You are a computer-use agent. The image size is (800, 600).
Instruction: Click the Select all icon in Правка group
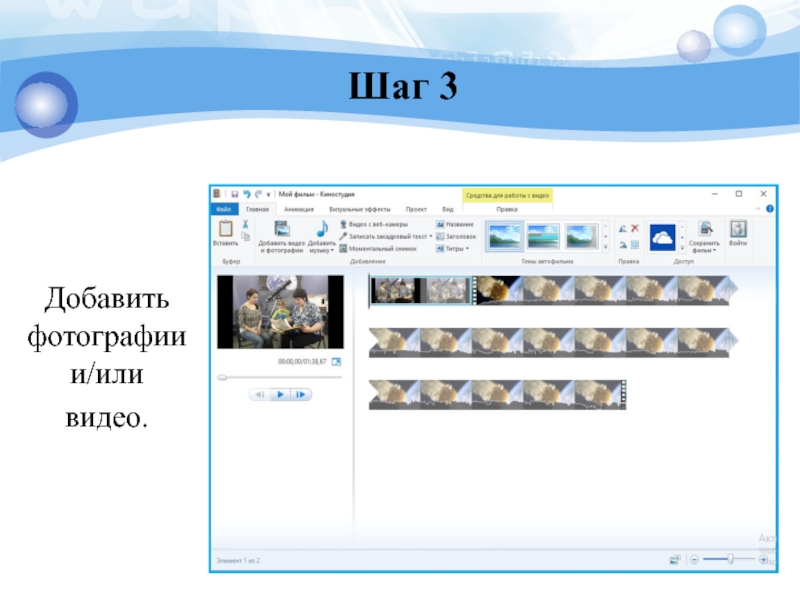tap(635, 245)
